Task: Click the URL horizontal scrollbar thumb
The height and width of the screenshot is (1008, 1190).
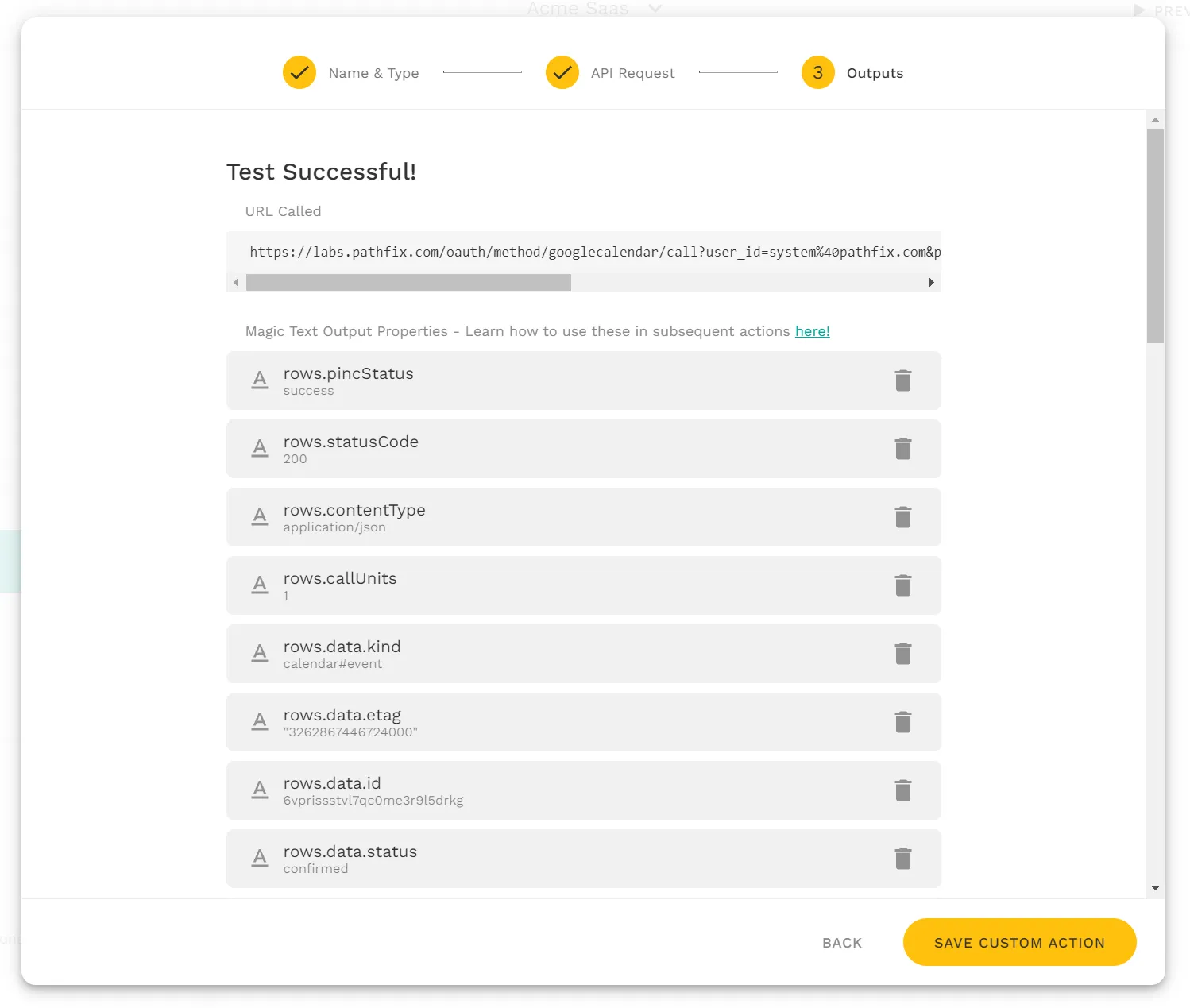Action: pyautogui.click(x=408, y=283)
